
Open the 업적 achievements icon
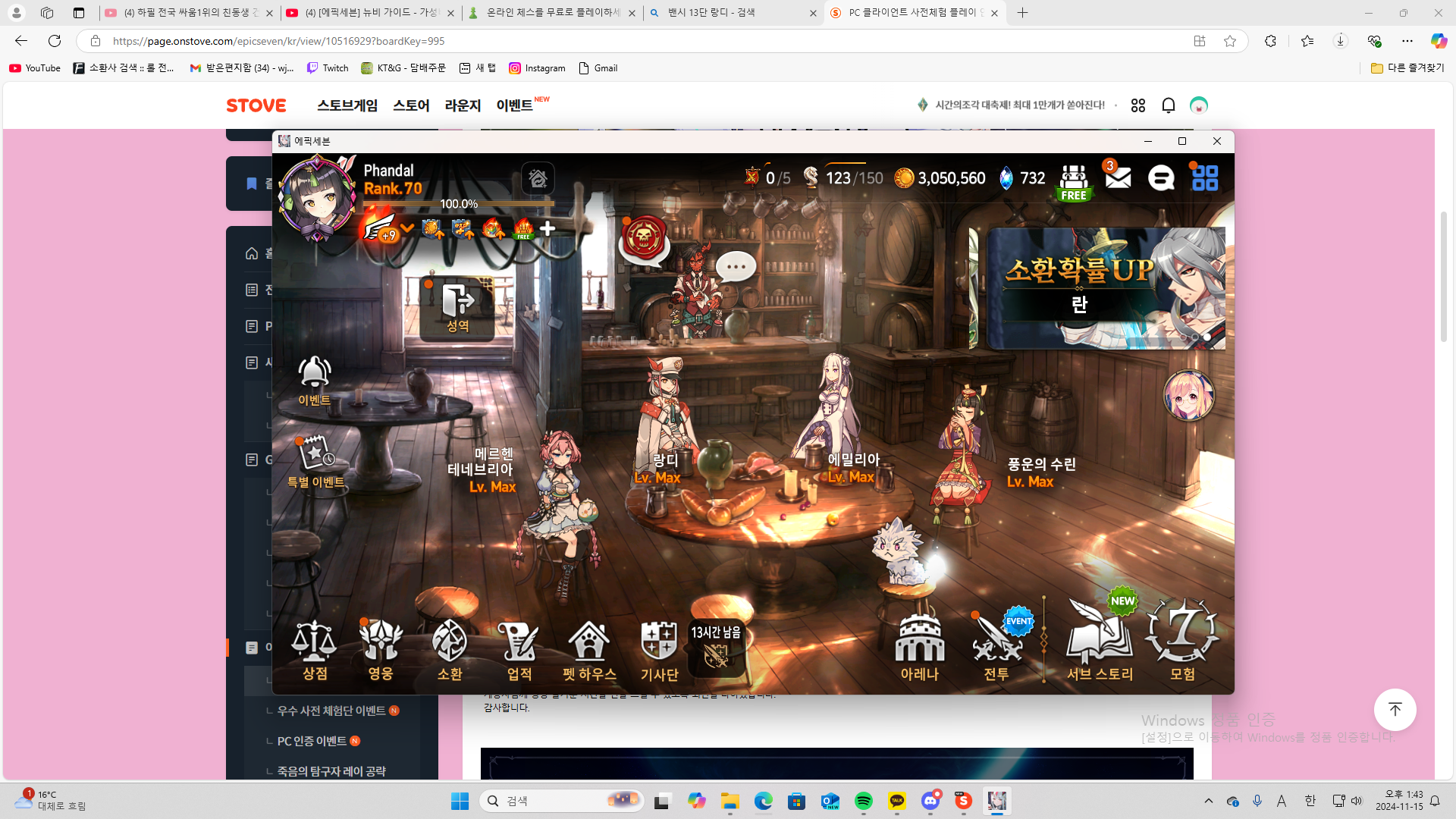[519, 651]
